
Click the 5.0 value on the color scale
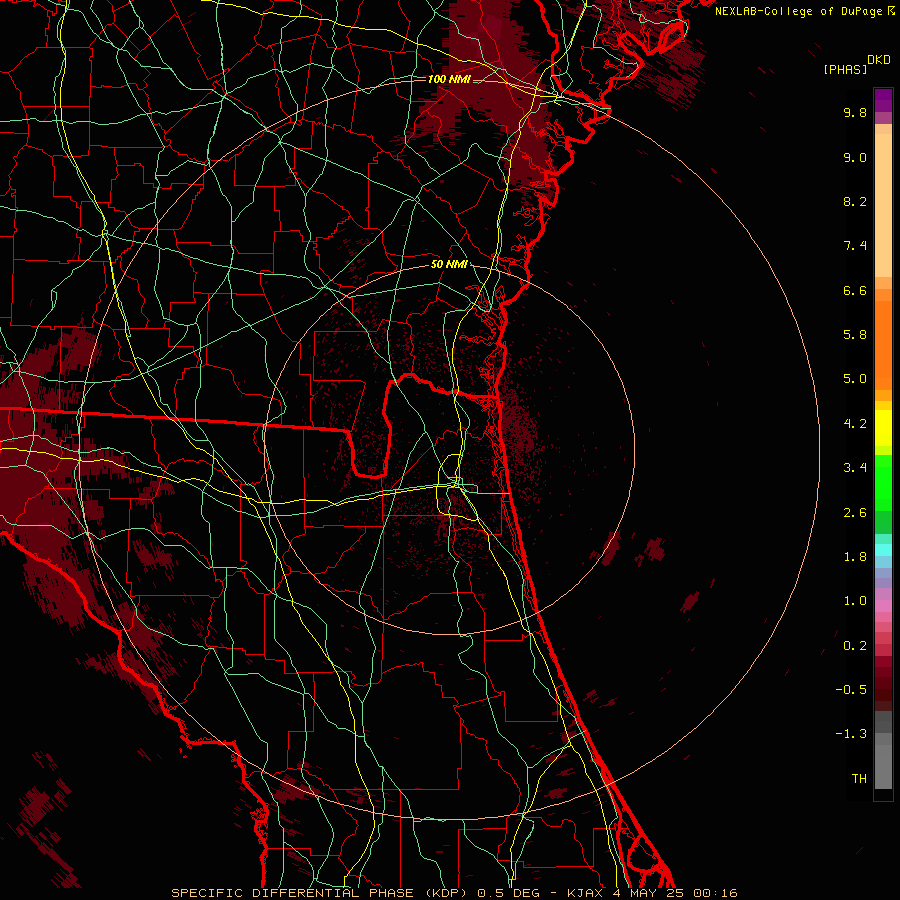click(855, 379)
